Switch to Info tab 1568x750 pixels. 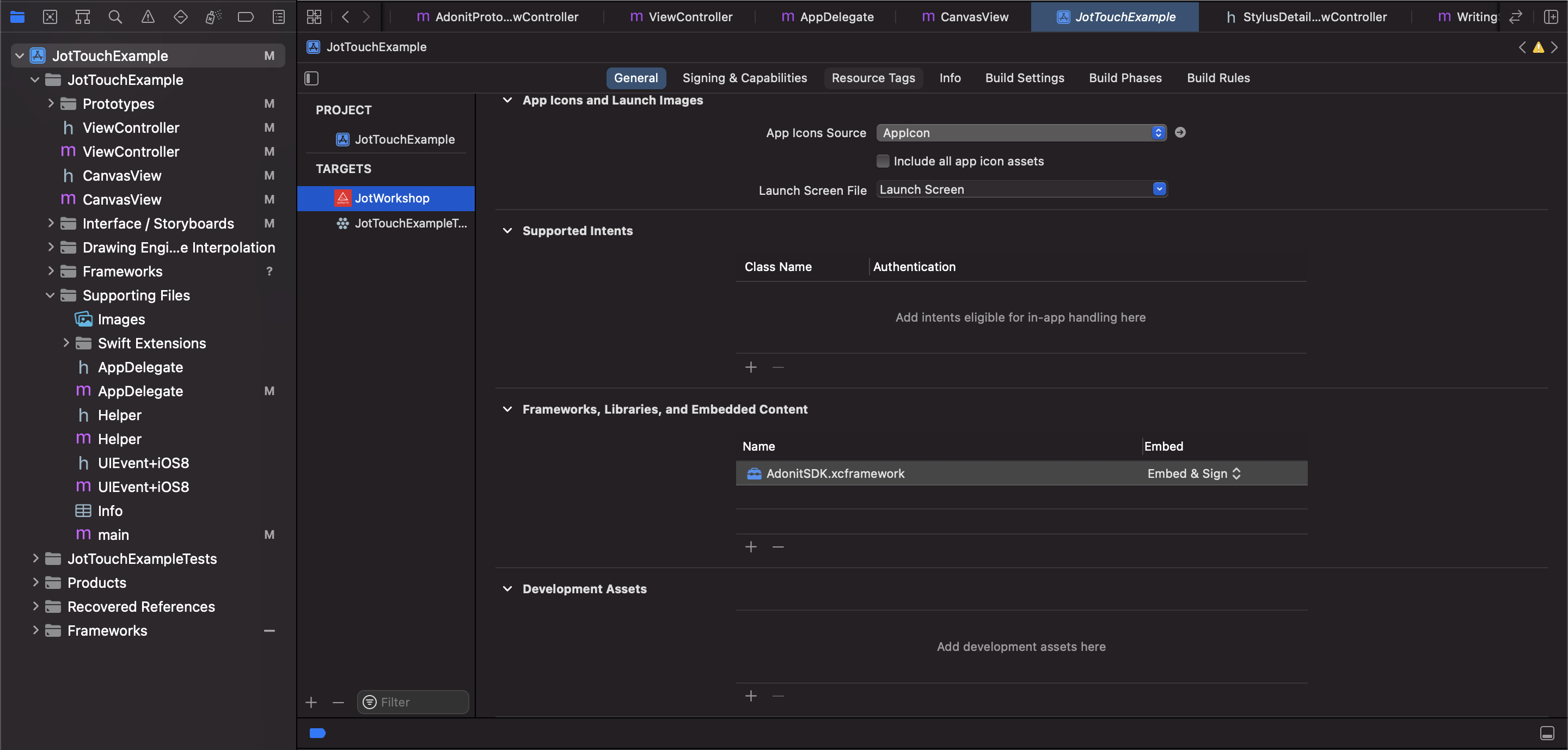(x=950, y=78)
